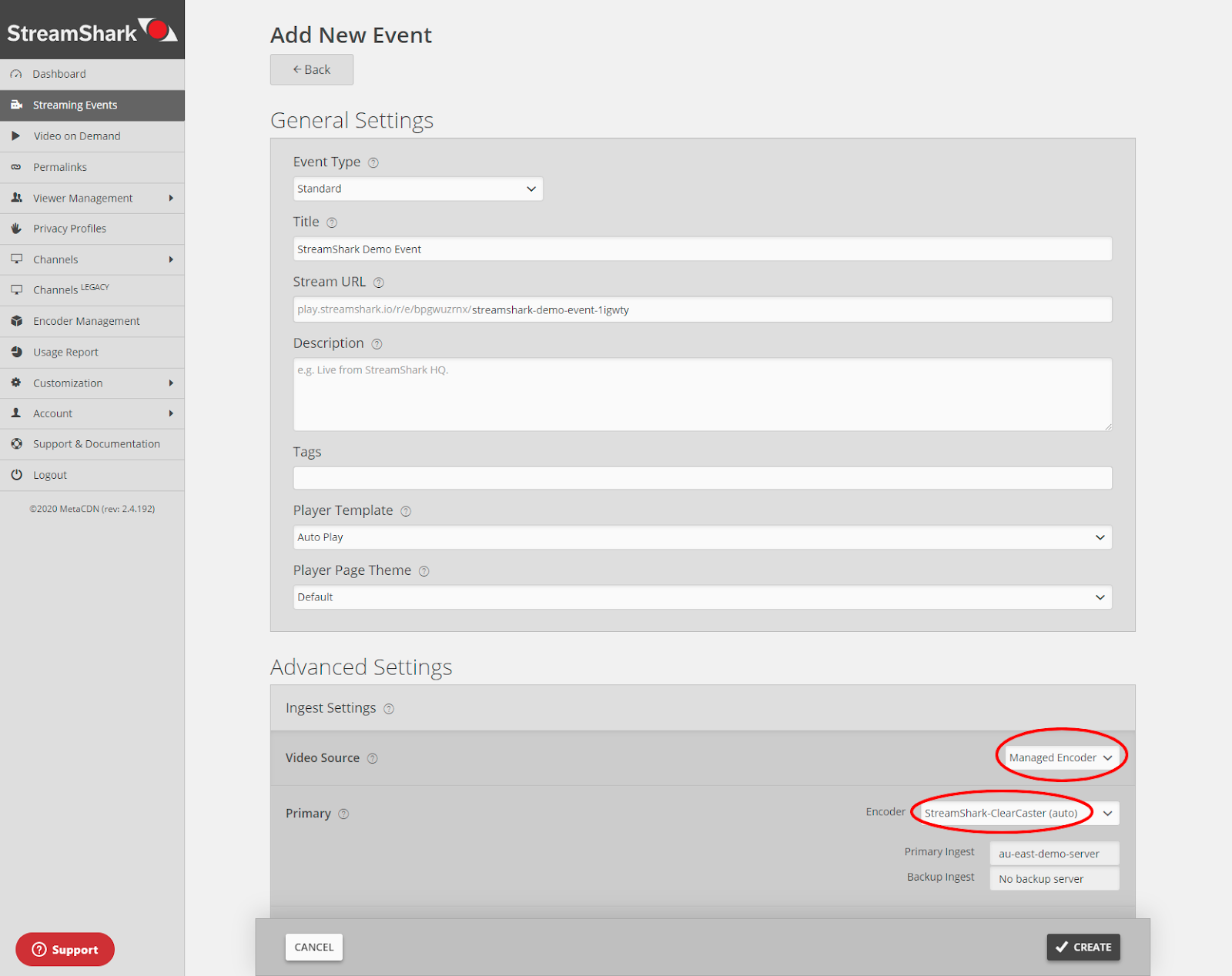Click the Support & Documentation lifebuoy icon
The height and width of the screenshot is (976, 1232).
[x=16, y=444]
